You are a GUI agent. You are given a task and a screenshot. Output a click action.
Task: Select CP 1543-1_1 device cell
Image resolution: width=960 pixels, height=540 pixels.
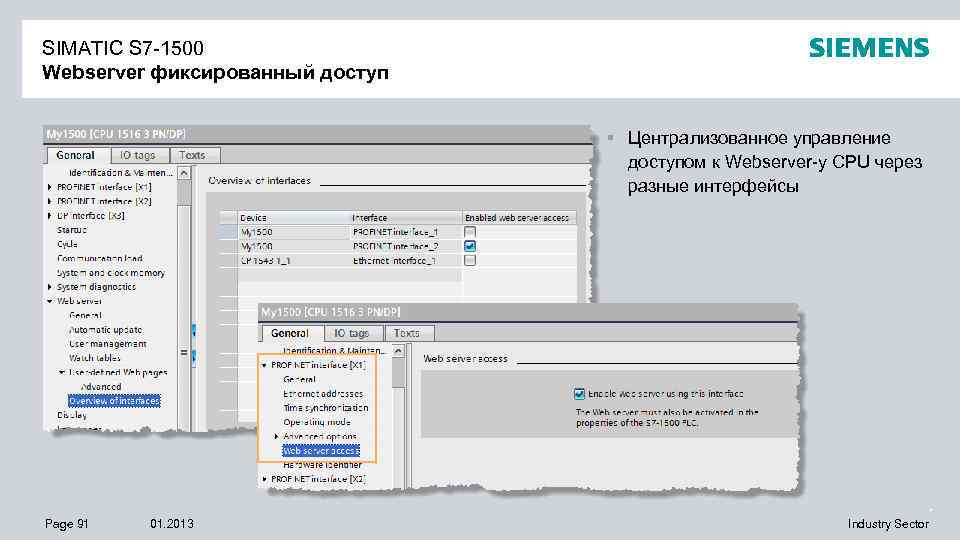[293, 261]
